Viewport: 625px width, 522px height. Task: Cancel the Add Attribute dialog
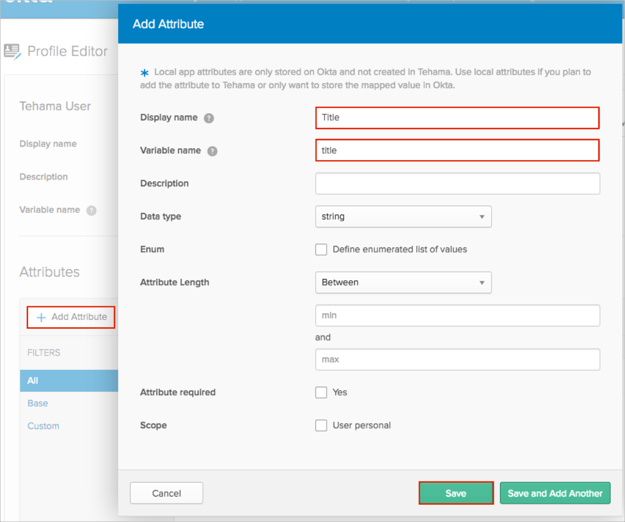166,493
